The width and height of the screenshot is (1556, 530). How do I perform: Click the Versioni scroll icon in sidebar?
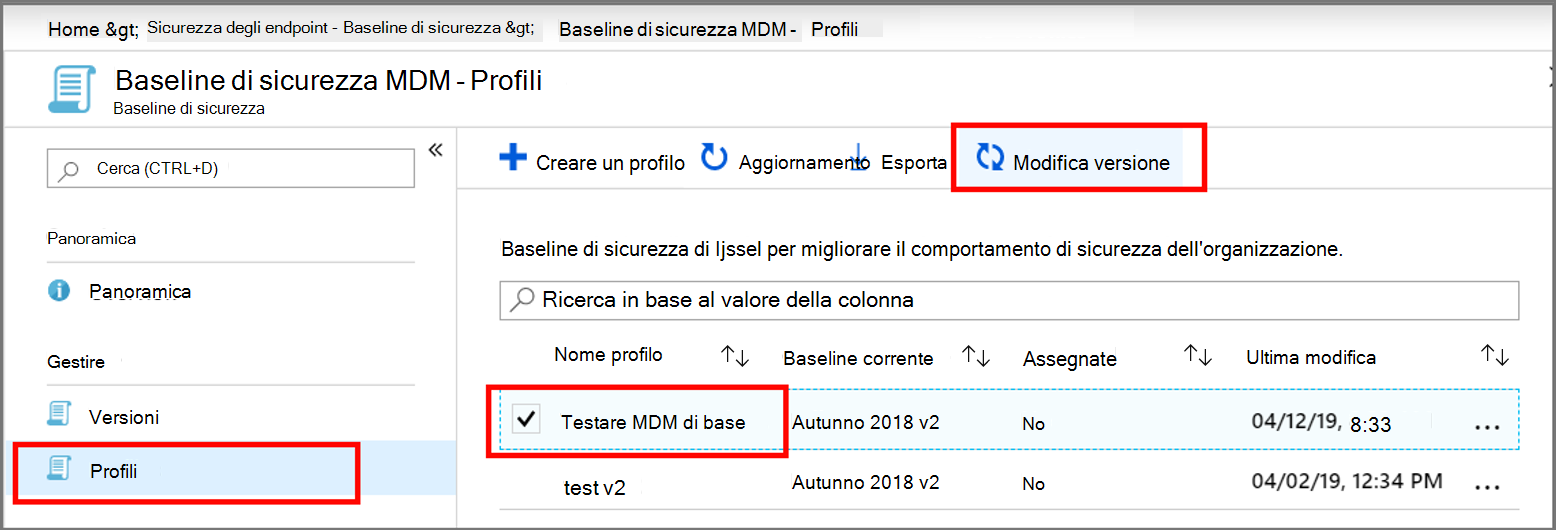coord(59,415)
